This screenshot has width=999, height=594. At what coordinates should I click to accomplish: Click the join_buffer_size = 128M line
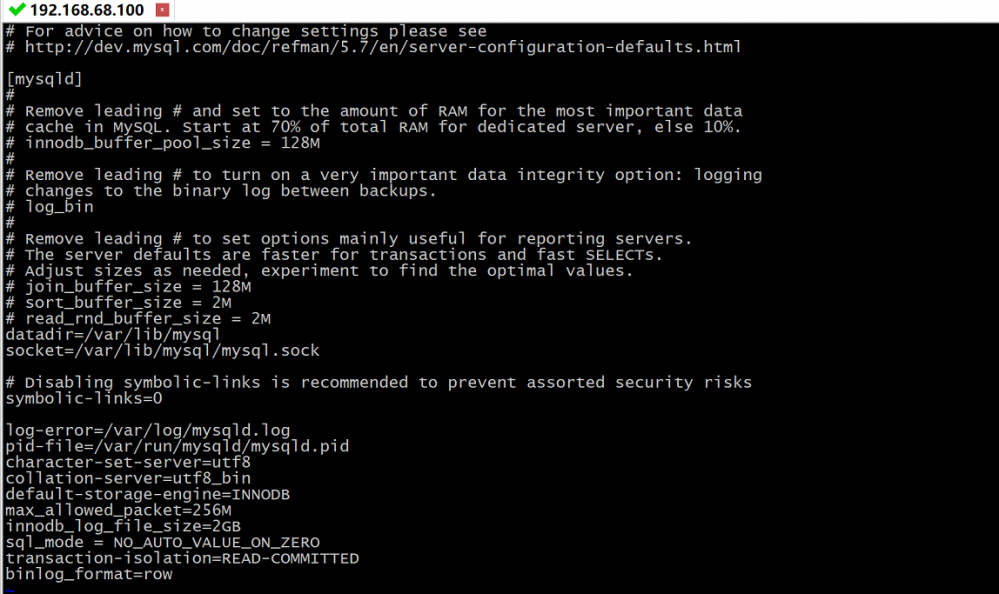tap(128, 287)
